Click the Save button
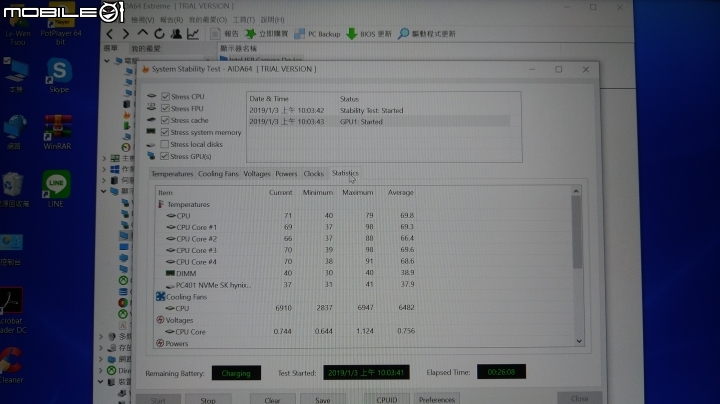 [x=323, y=400]
